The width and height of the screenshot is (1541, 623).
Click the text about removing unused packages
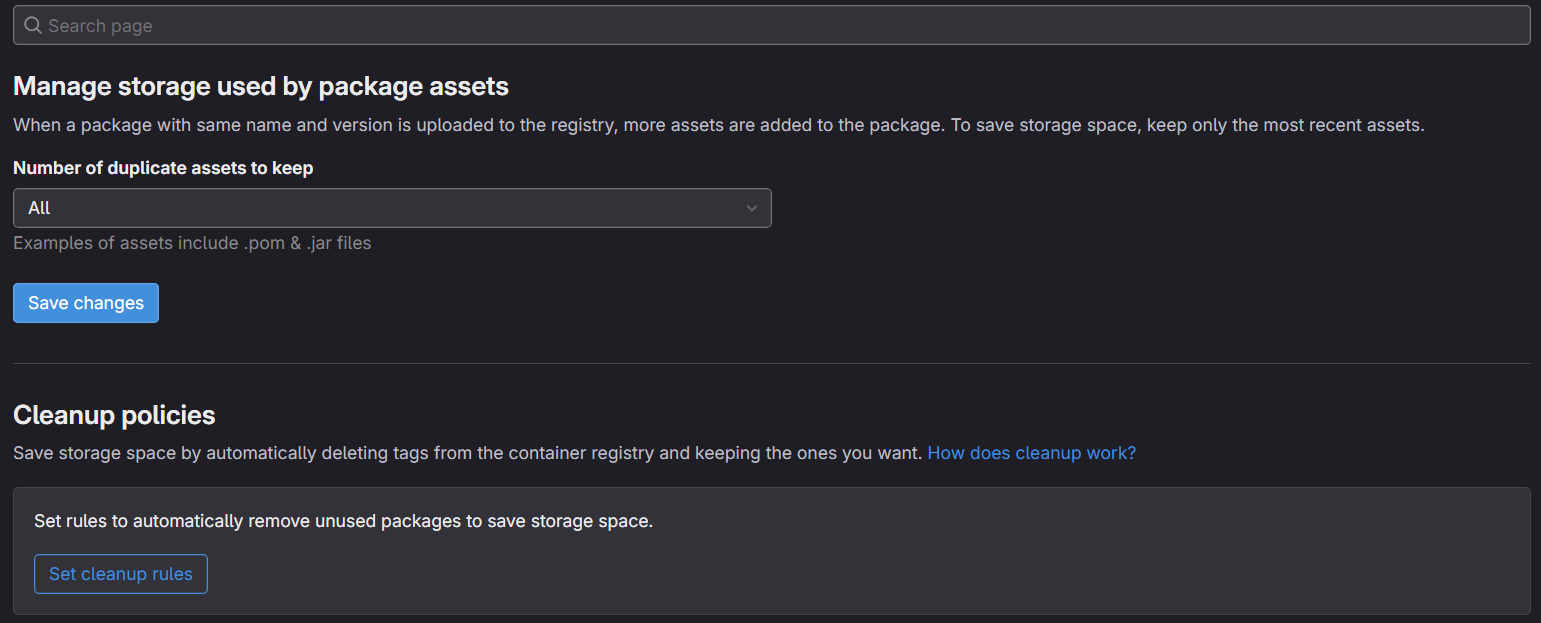[343, 521]
